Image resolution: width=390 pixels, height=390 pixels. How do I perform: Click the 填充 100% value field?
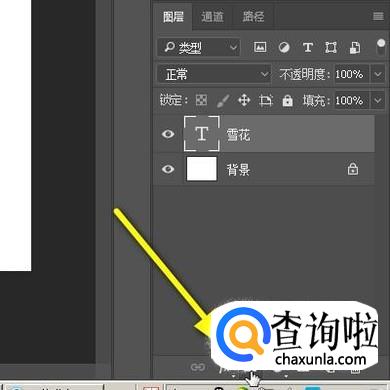pyautogui.click(x=351, y=100)
